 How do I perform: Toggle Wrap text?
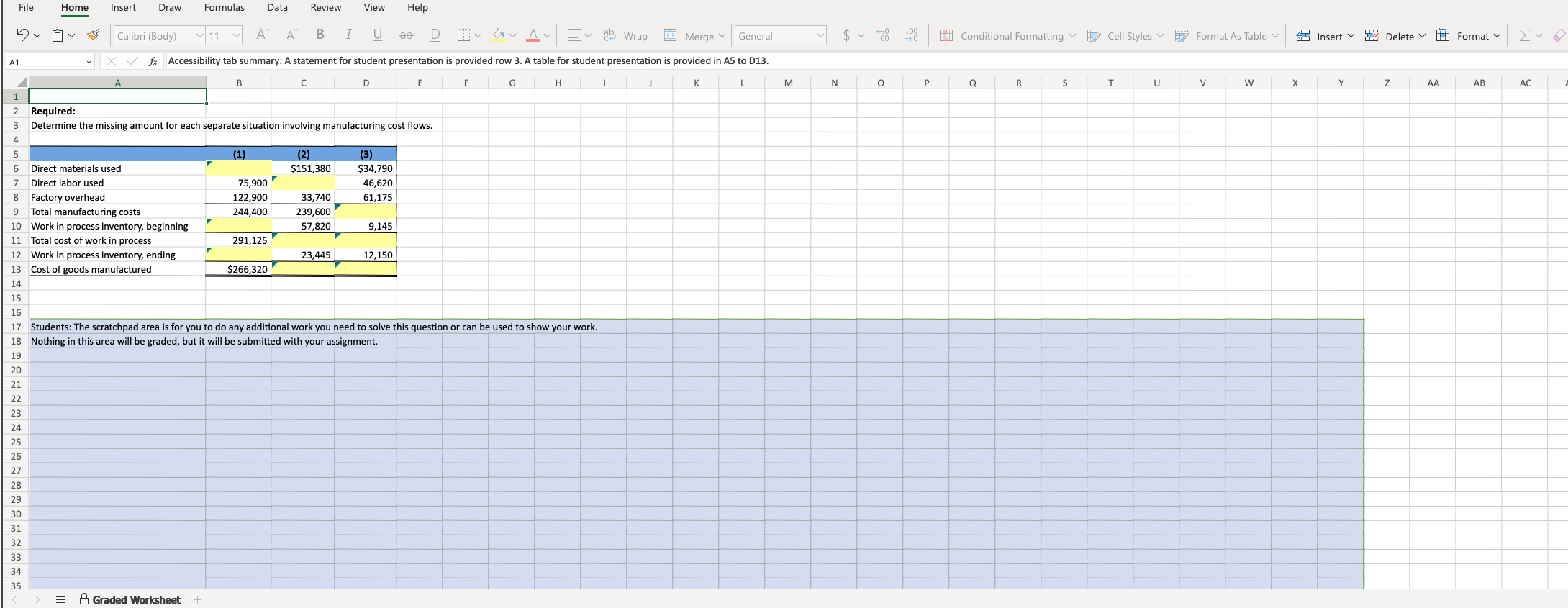point(626,35)
